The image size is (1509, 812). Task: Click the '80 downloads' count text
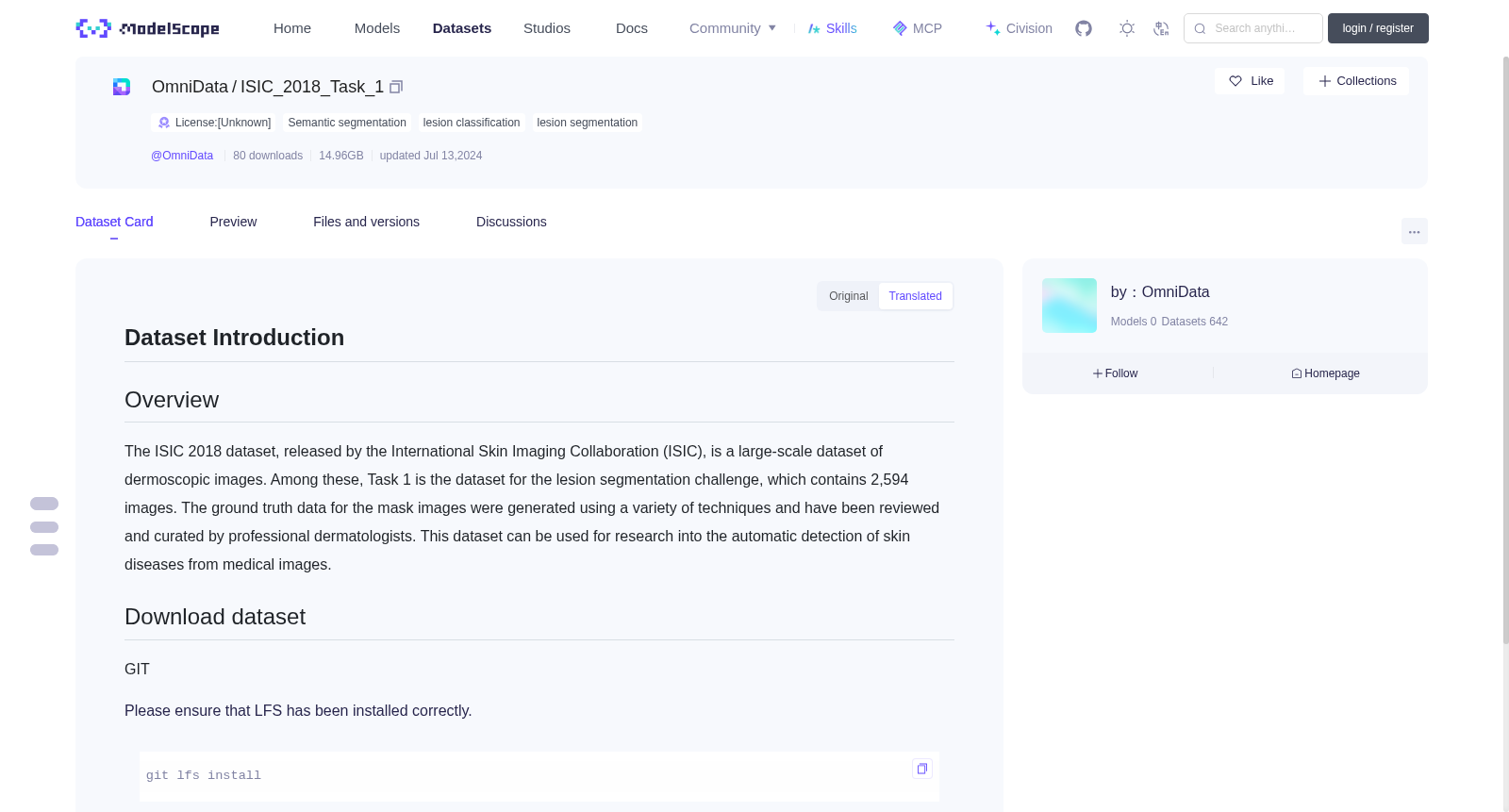pyautogui.click(x=268, y=156)
